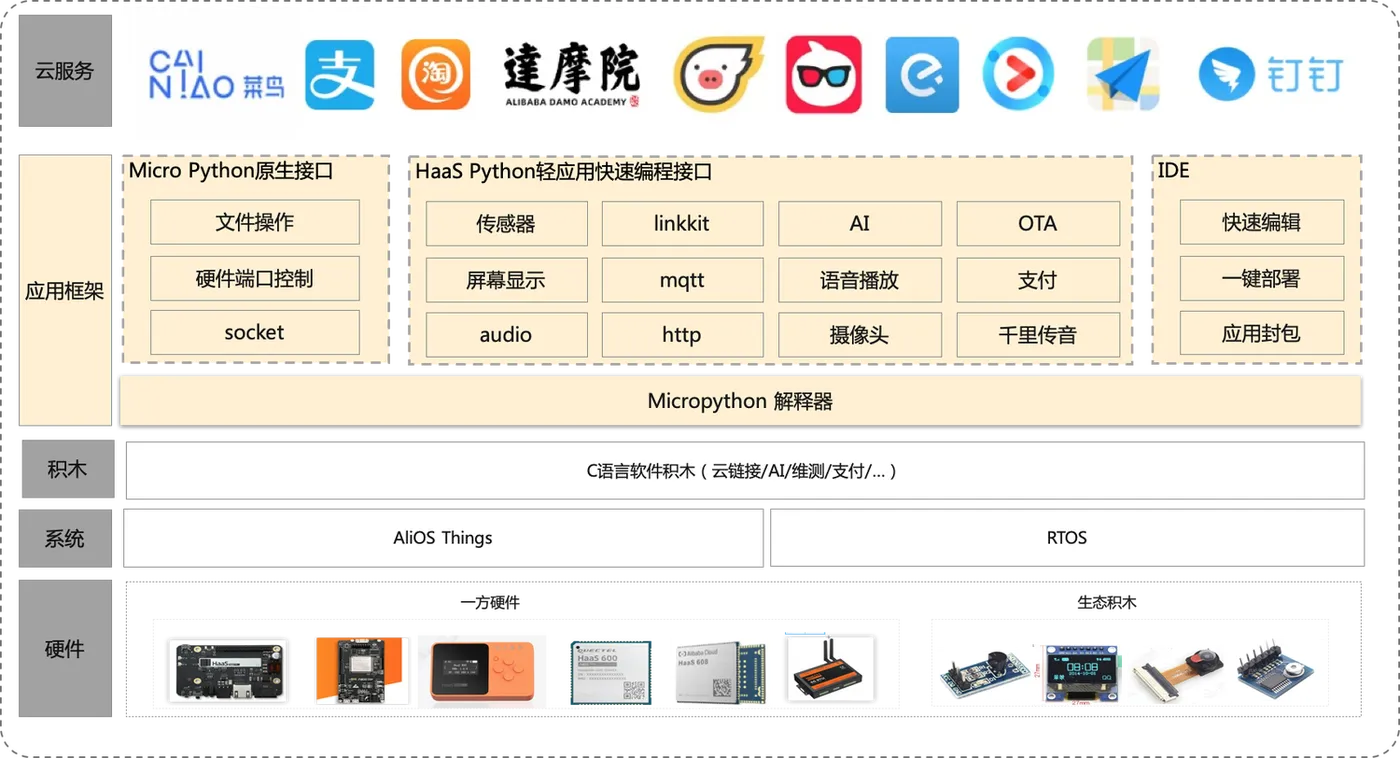Viewport: 1400px width, 758px height.
Task: Click the 文件操作 box
Action: tap(255, 222)
